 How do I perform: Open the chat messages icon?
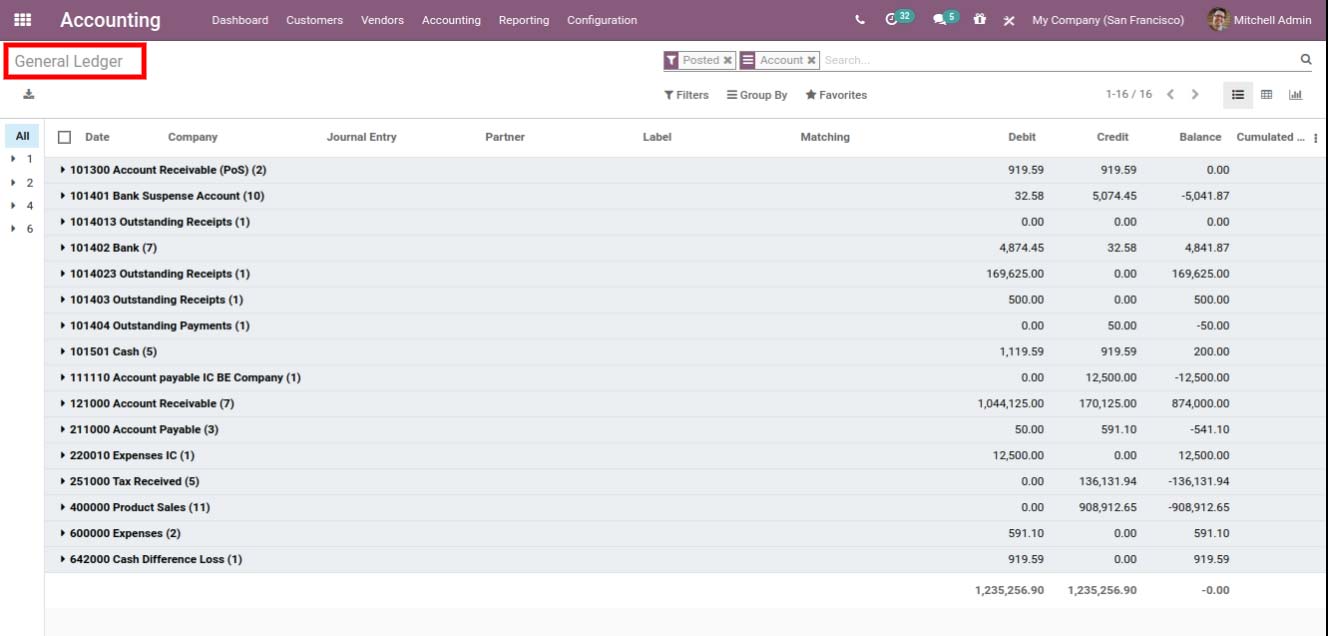point(945,19)
